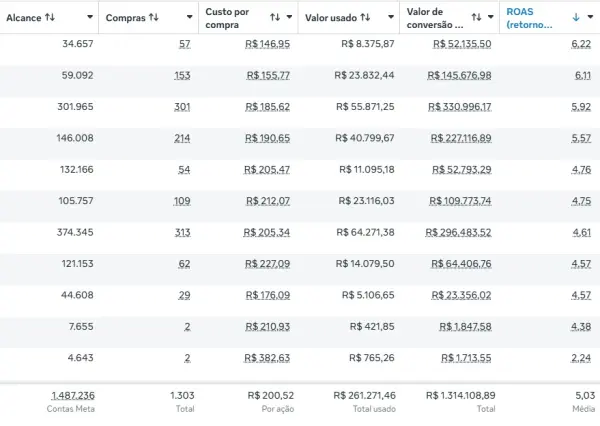Viewport: 600px width, 426px height.
Task: Click cost per purchase R$ 185,62
Action: (x=267, y=107)
